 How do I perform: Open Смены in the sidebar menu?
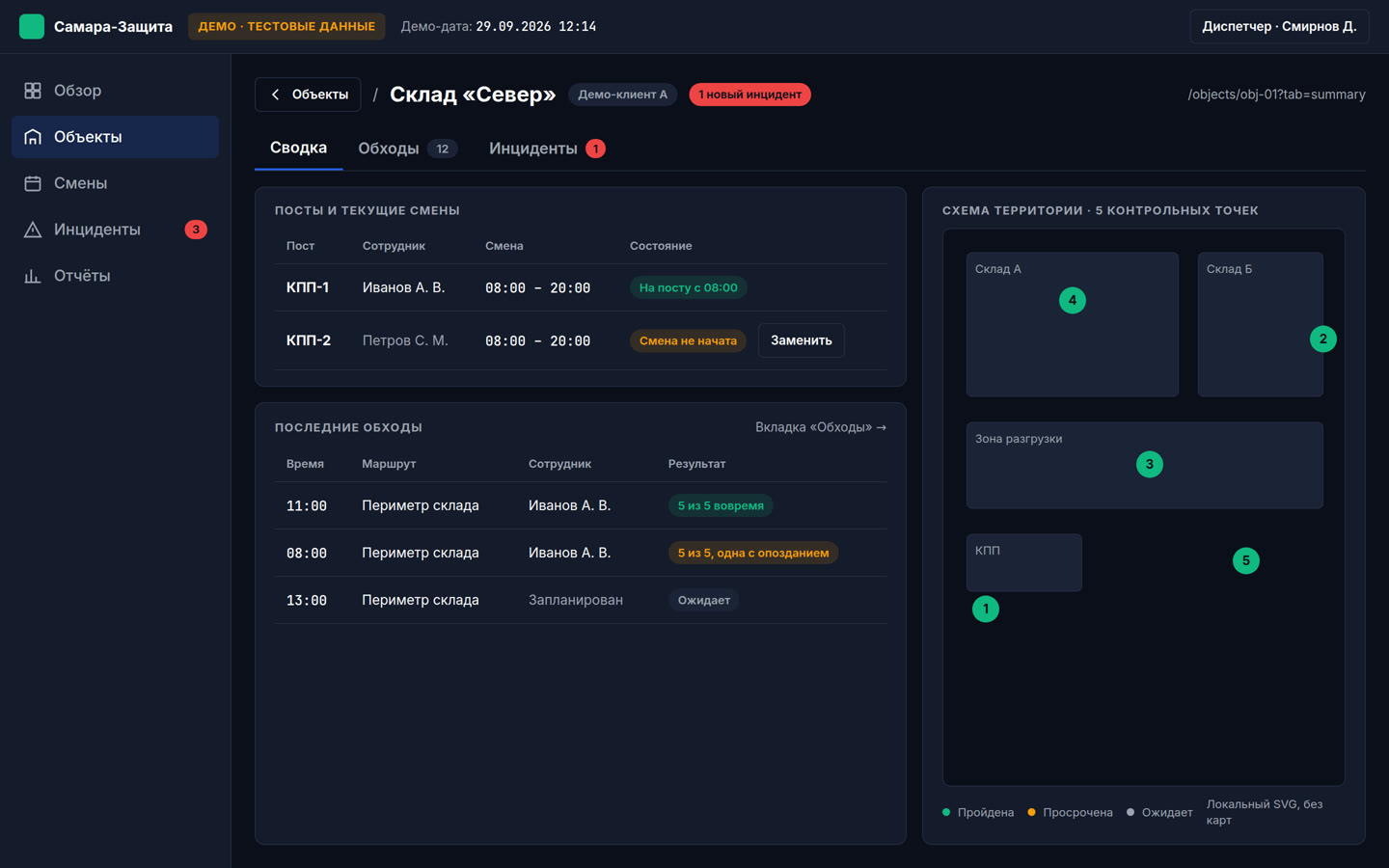pos(115,183)
